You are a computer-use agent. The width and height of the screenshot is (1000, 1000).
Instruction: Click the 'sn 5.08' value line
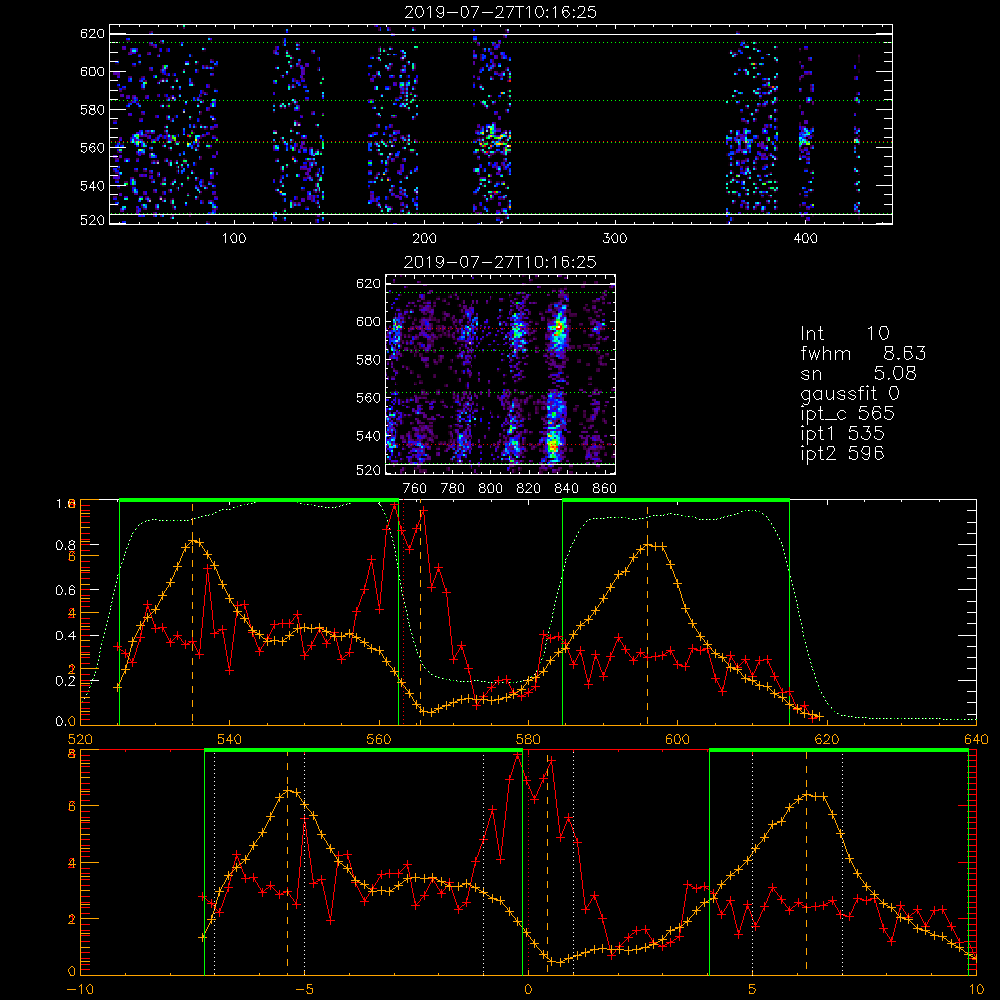(x=858, y=373)
